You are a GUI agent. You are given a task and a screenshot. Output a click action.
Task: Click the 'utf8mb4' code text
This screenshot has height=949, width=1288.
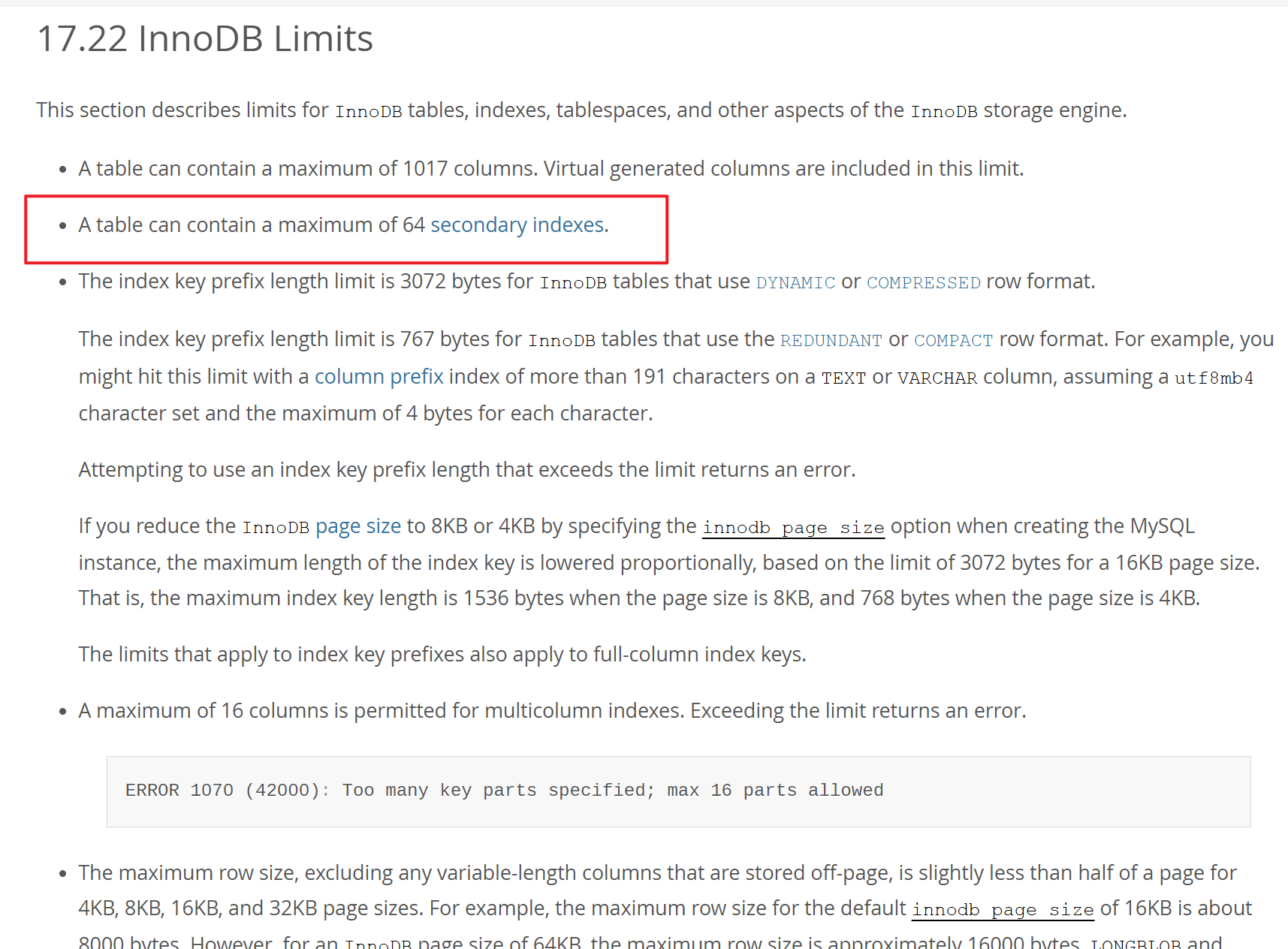click(1214, 378)
